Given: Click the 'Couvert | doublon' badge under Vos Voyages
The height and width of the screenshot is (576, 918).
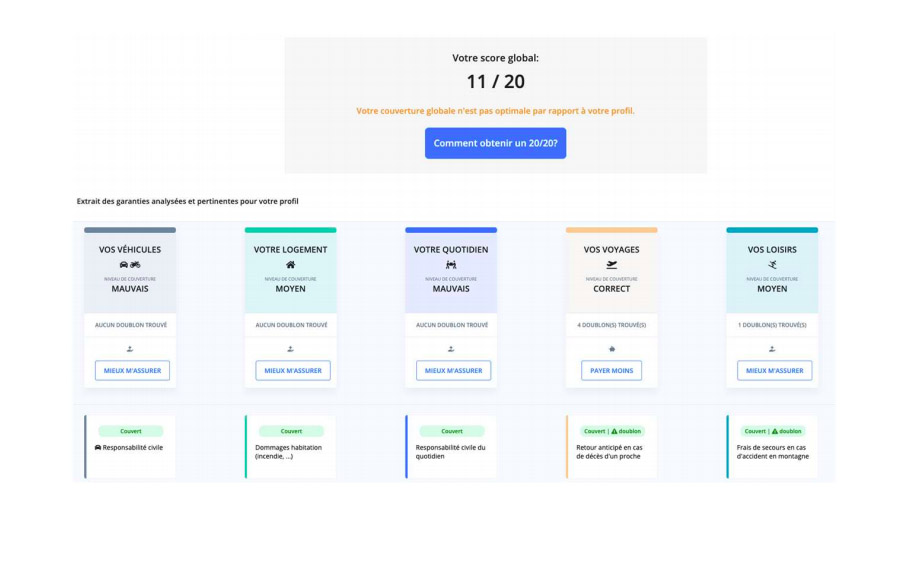Looking at the screenshot, I should coord(612,431).
